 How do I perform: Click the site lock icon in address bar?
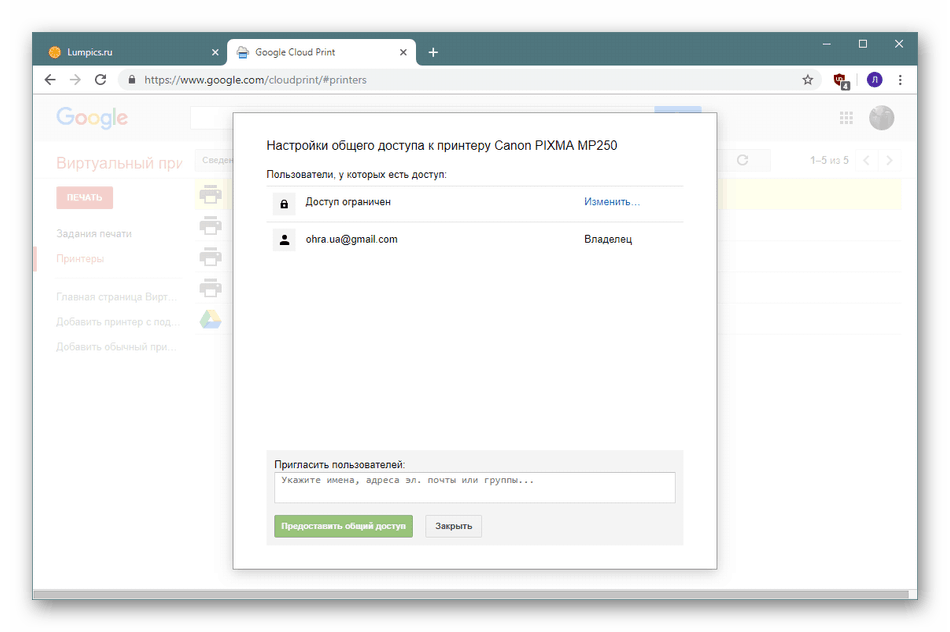[x=132, y=80]
